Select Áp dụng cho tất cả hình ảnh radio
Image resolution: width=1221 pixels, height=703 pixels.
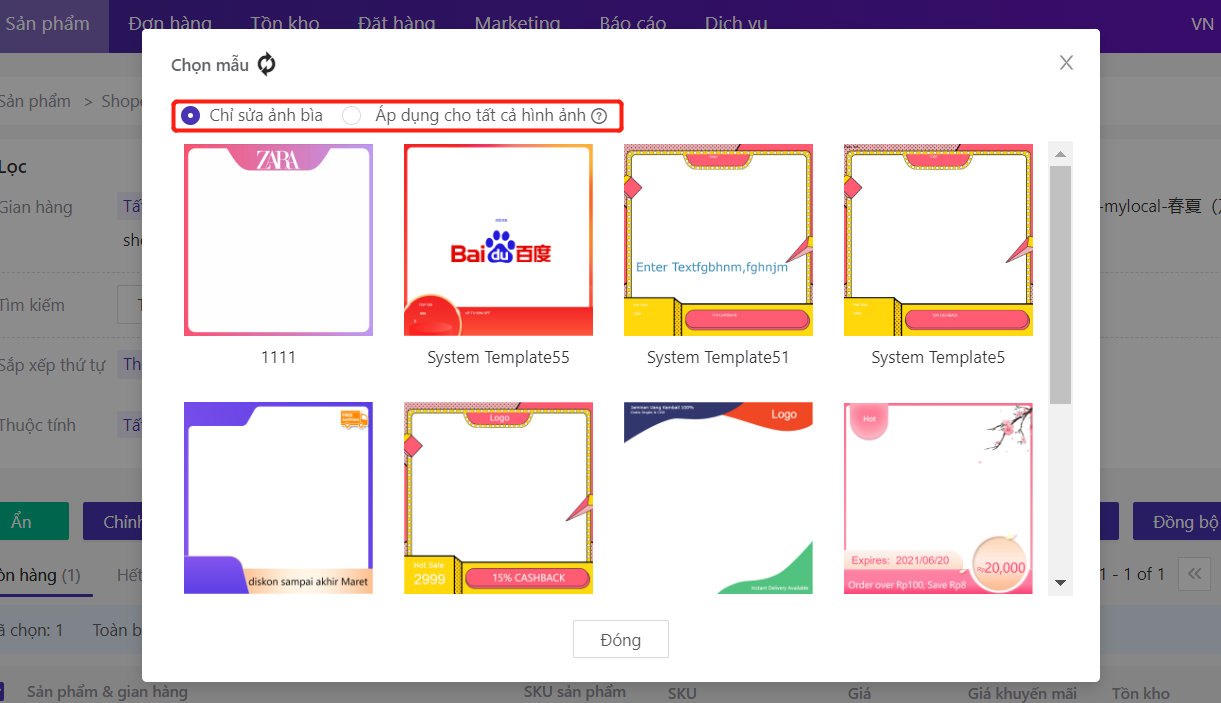coord(352,116)
